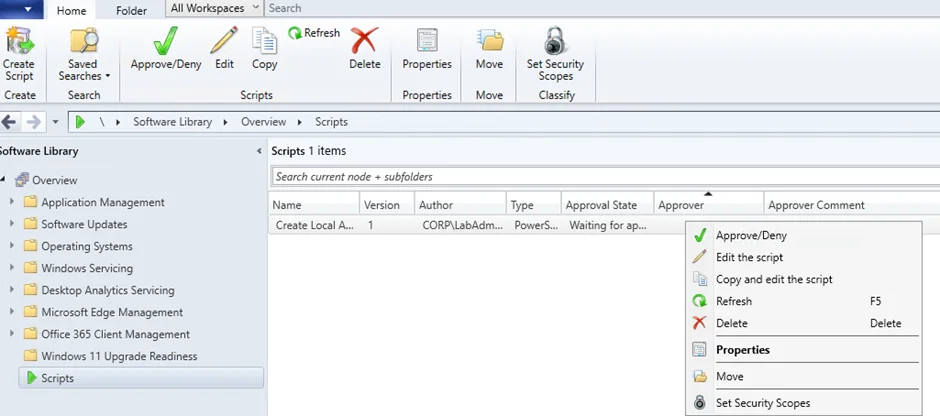Click the Edit pencil ribbon icon
Image resolution: width=940 pixels, height=416 pixels.
[224, 42]
